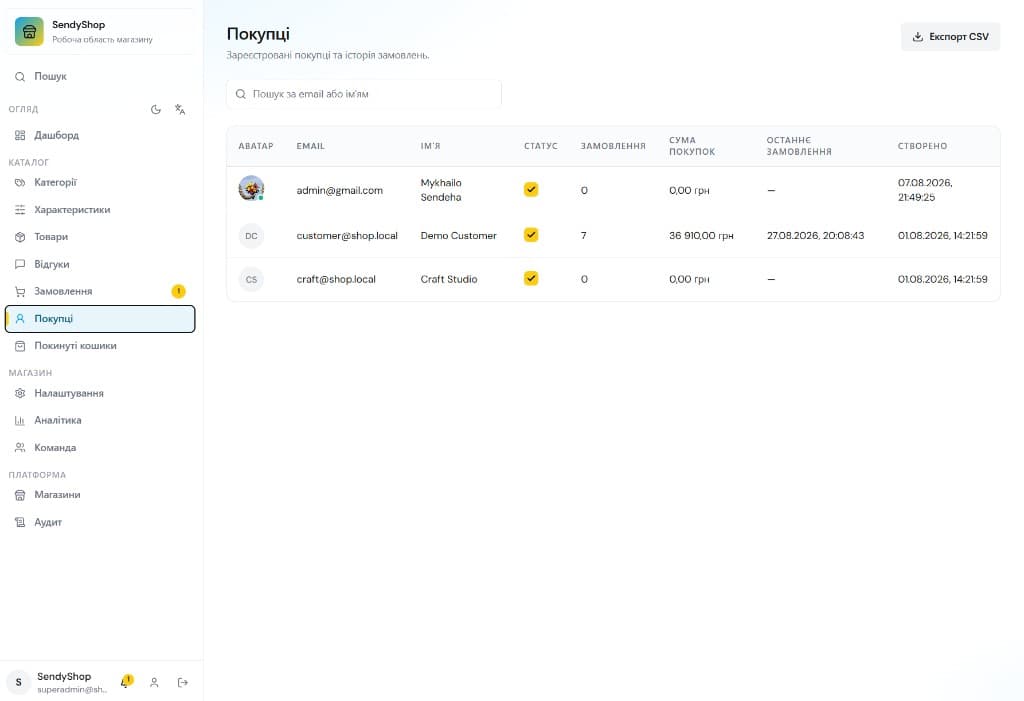Image resolution: width=1024 pixels, height=701 pixels.
Task: Toggle status checkbox for Craft Studio
Action: pos(531,278)
